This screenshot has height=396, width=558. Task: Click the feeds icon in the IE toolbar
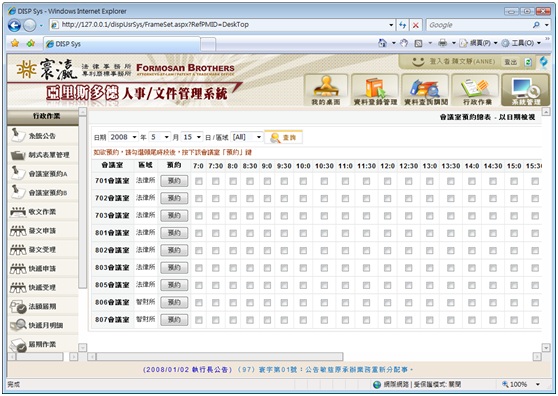coord(419,43)
